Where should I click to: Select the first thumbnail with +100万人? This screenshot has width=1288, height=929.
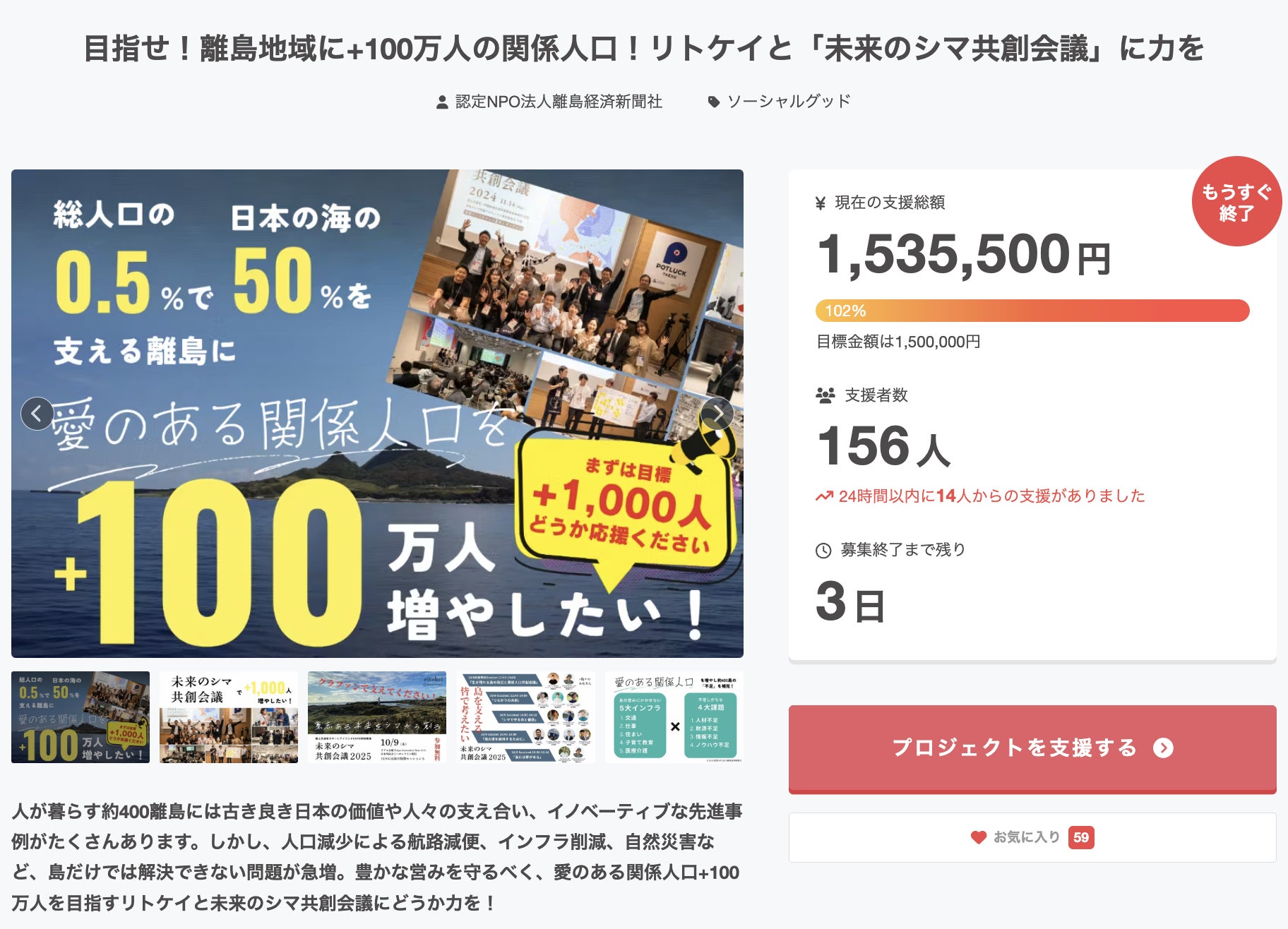click(80, 717)
